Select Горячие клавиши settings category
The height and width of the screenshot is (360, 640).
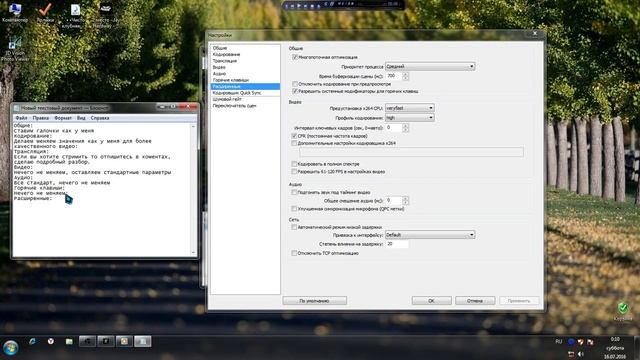click(245, 80)
